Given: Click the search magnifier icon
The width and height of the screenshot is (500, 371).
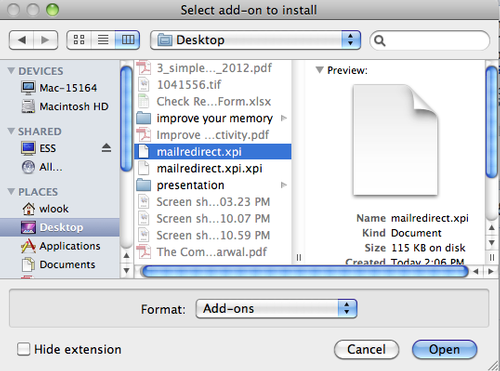Looking at the screenshot, I should (x=380, y=41).
